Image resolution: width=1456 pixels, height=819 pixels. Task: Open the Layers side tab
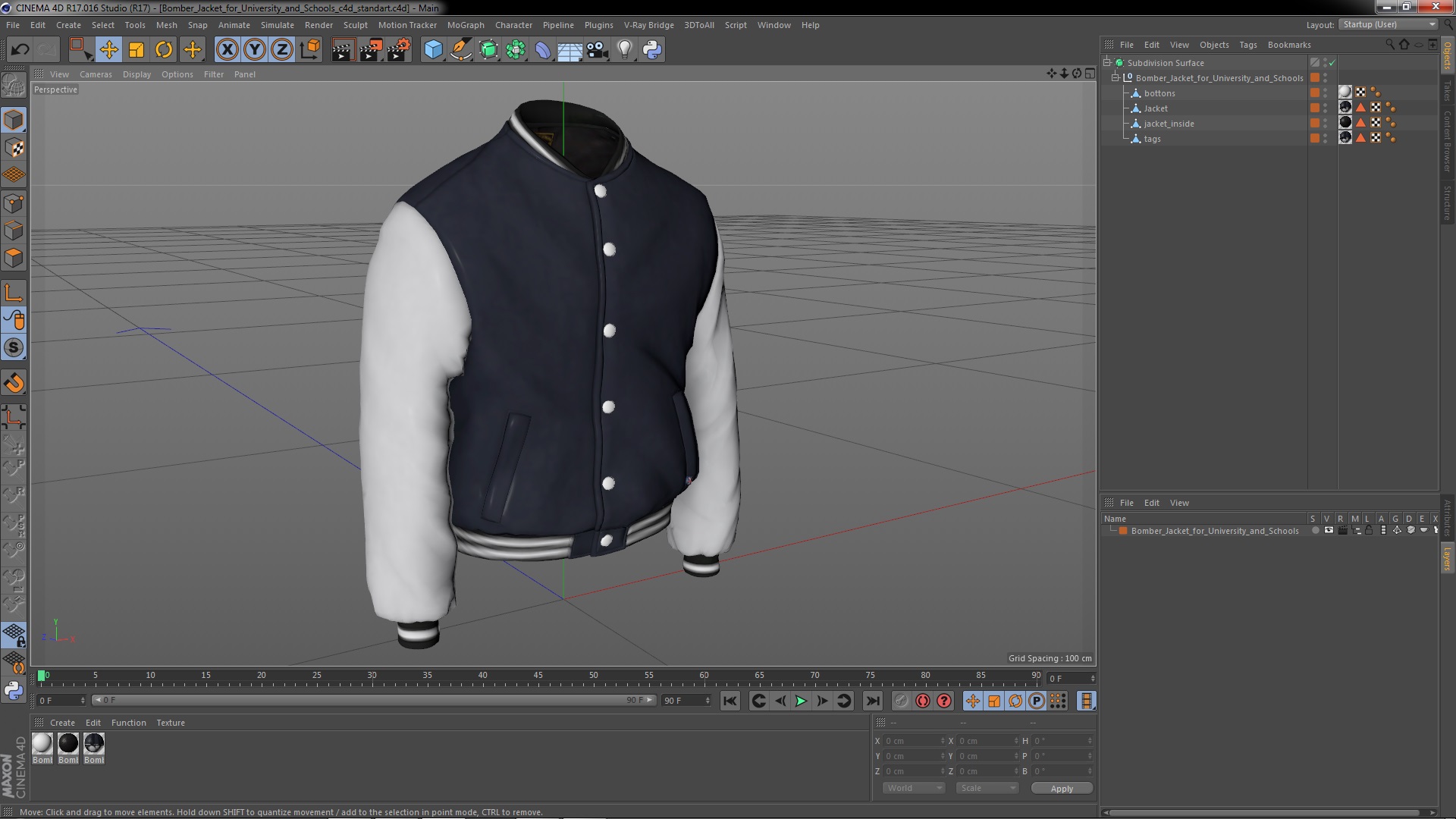point(1448,559)
